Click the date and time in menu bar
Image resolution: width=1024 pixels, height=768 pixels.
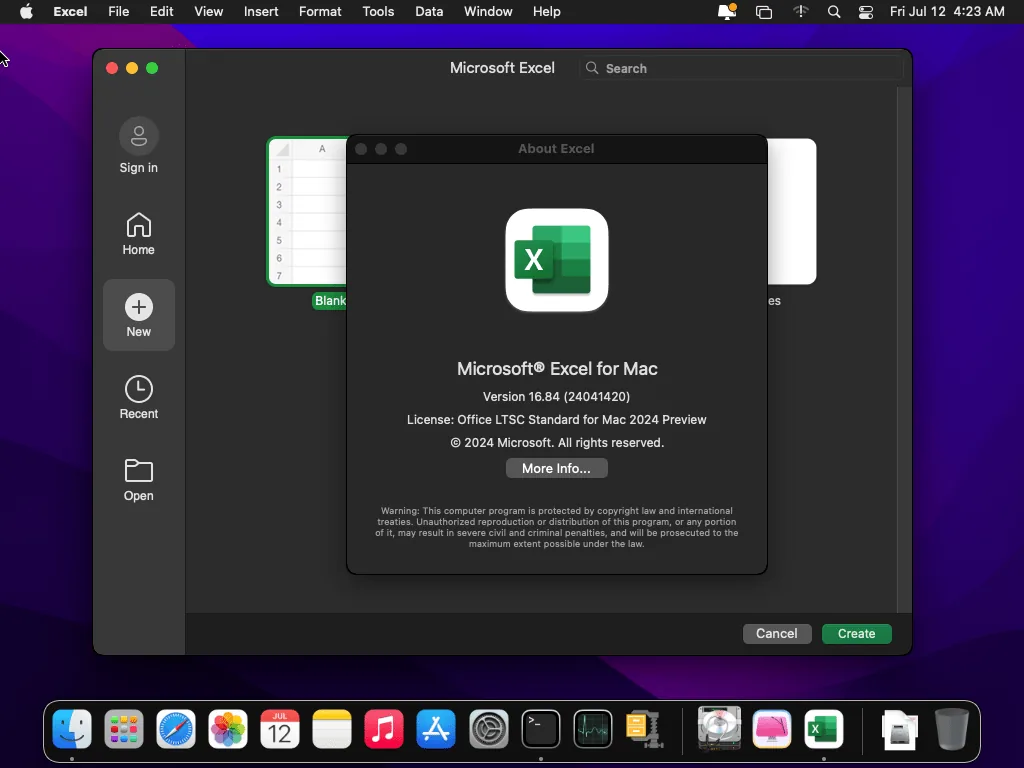pos(947,12)
